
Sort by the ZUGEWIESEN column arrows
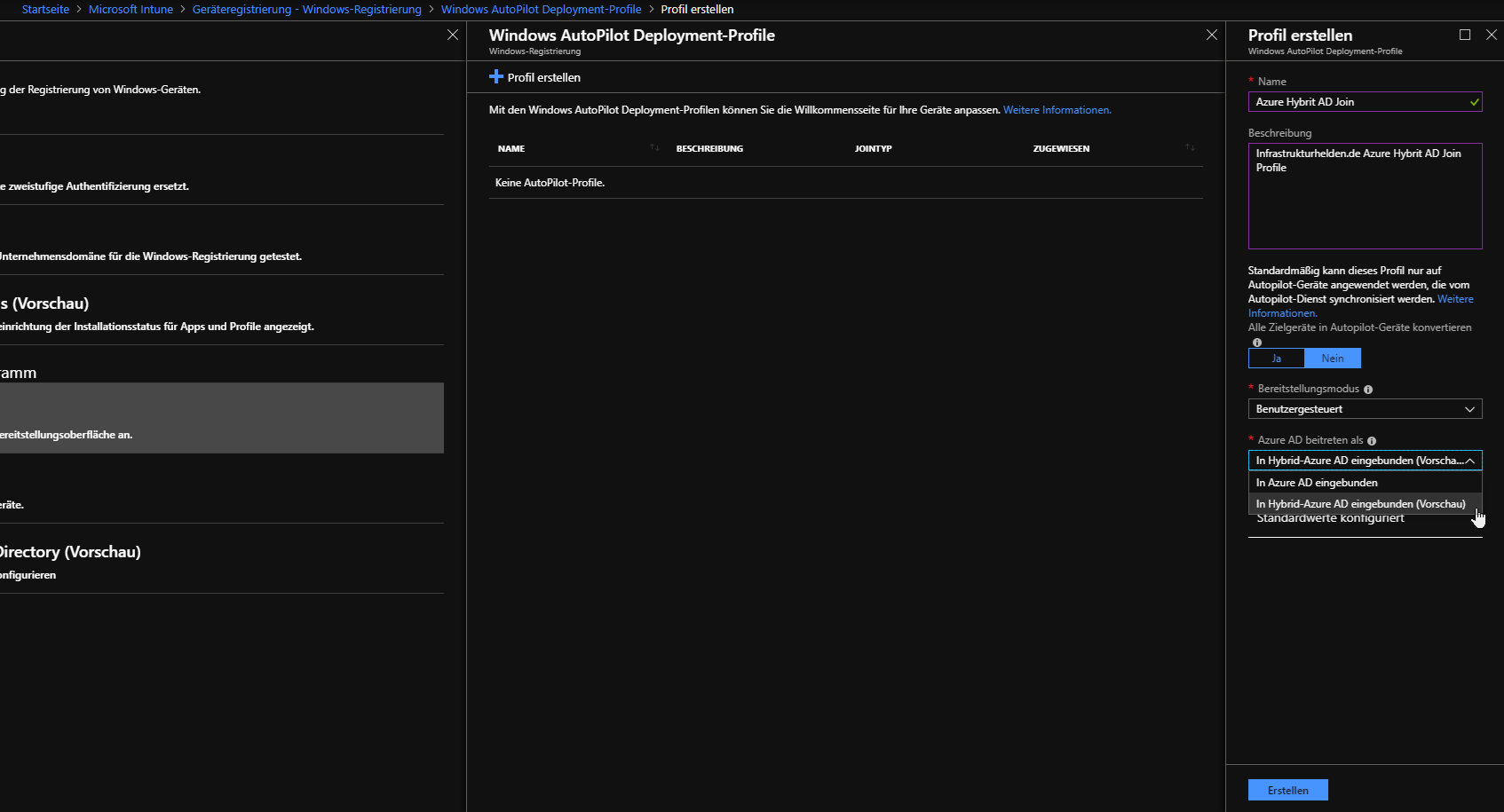1190,147
